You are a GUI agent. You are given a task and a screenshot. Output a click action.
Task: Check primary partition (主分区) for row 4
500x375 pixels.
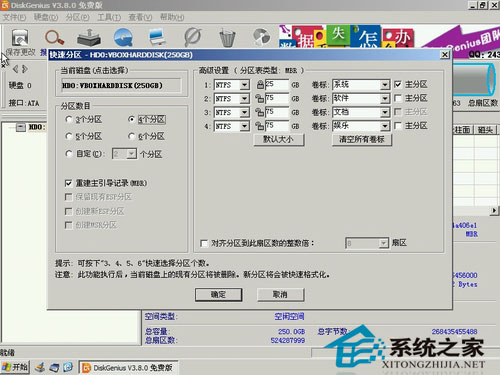point(398,126)
